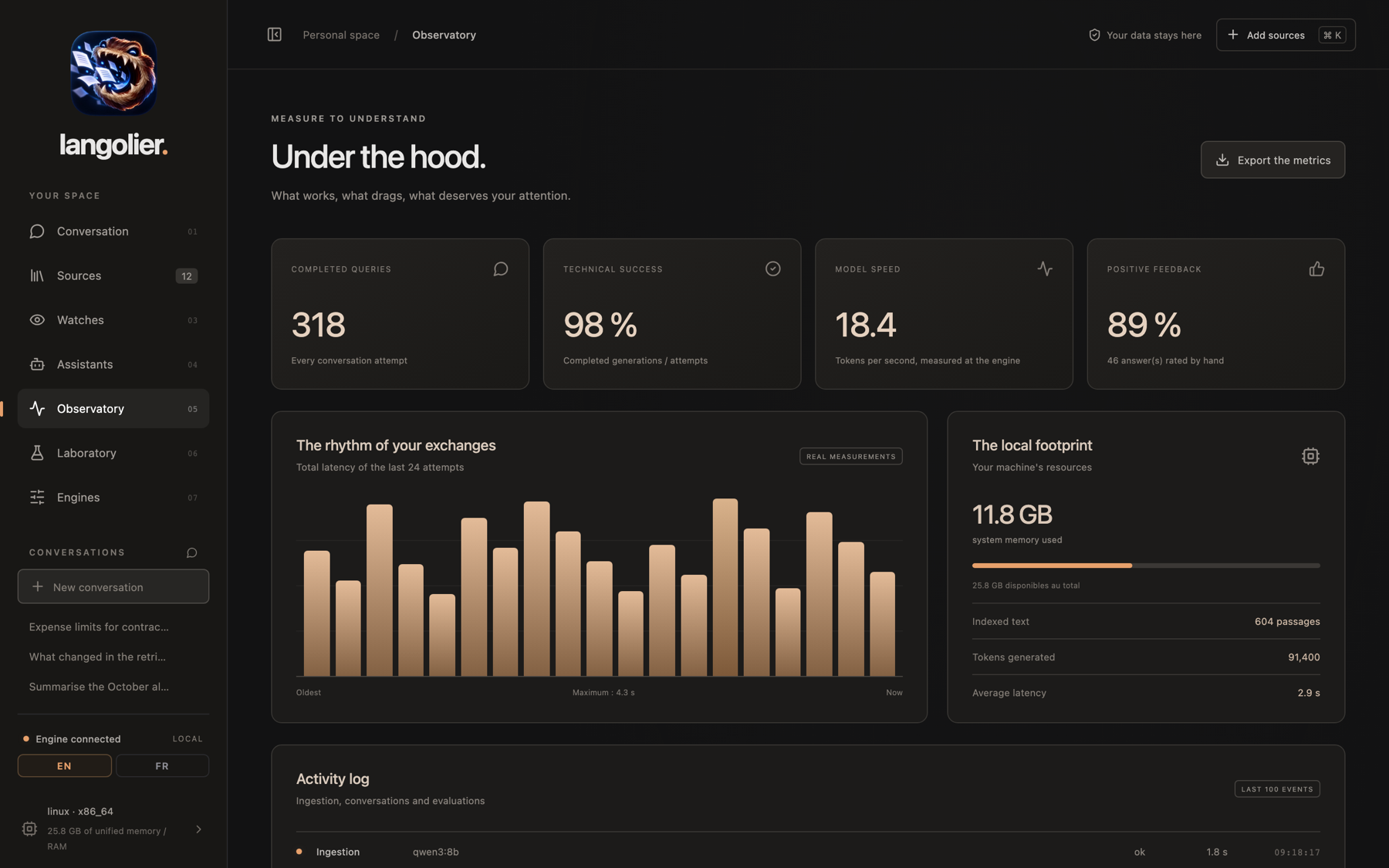
Task: Click the Observatory breadcrumb label
Action: (x=444, y=35)
